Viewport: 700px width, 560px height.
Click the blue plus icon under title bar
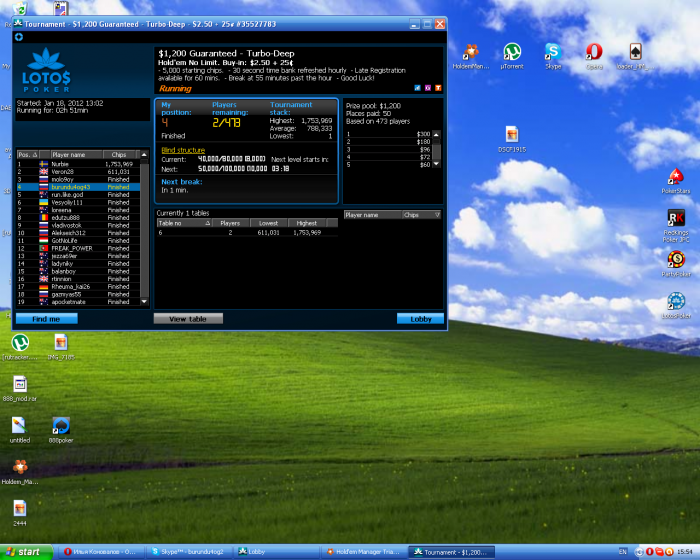click(18, 37)
